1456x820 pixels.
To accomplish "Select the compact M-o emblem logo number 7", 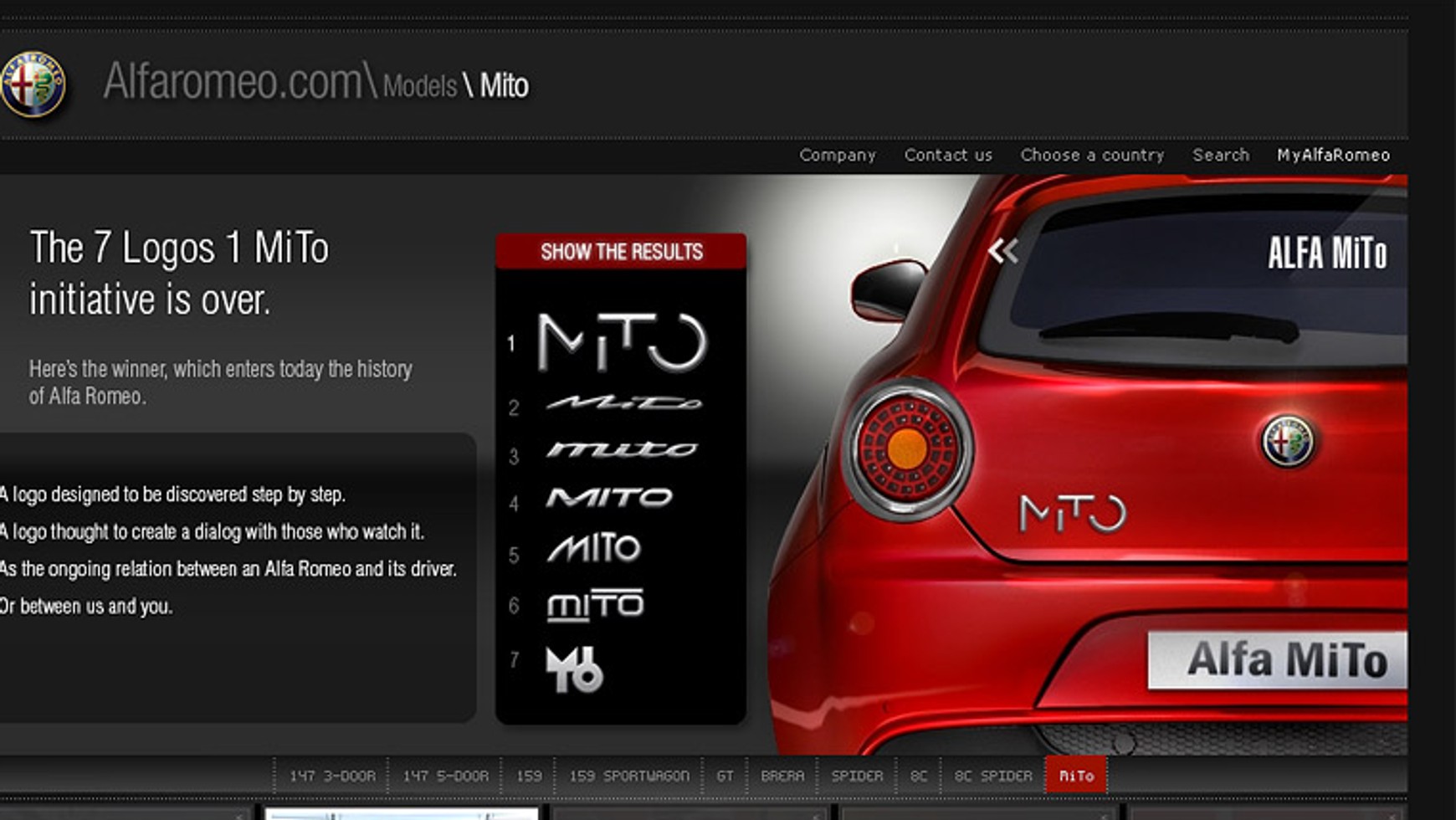I will coord(574,669).
